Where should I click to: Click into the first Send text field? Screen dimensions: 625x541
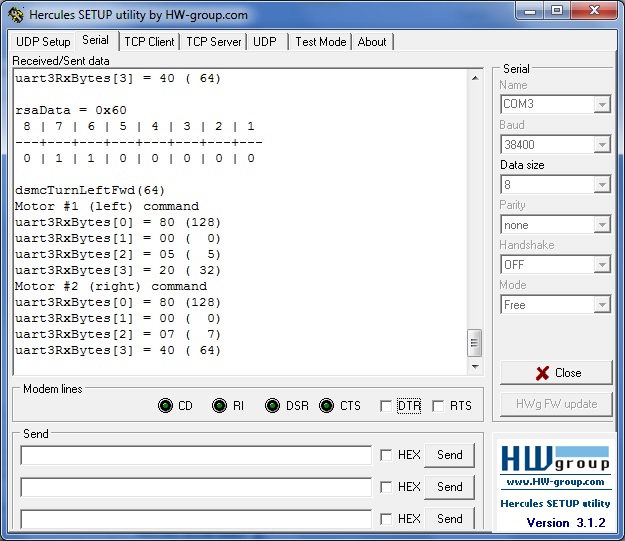(x=196, y=455)
